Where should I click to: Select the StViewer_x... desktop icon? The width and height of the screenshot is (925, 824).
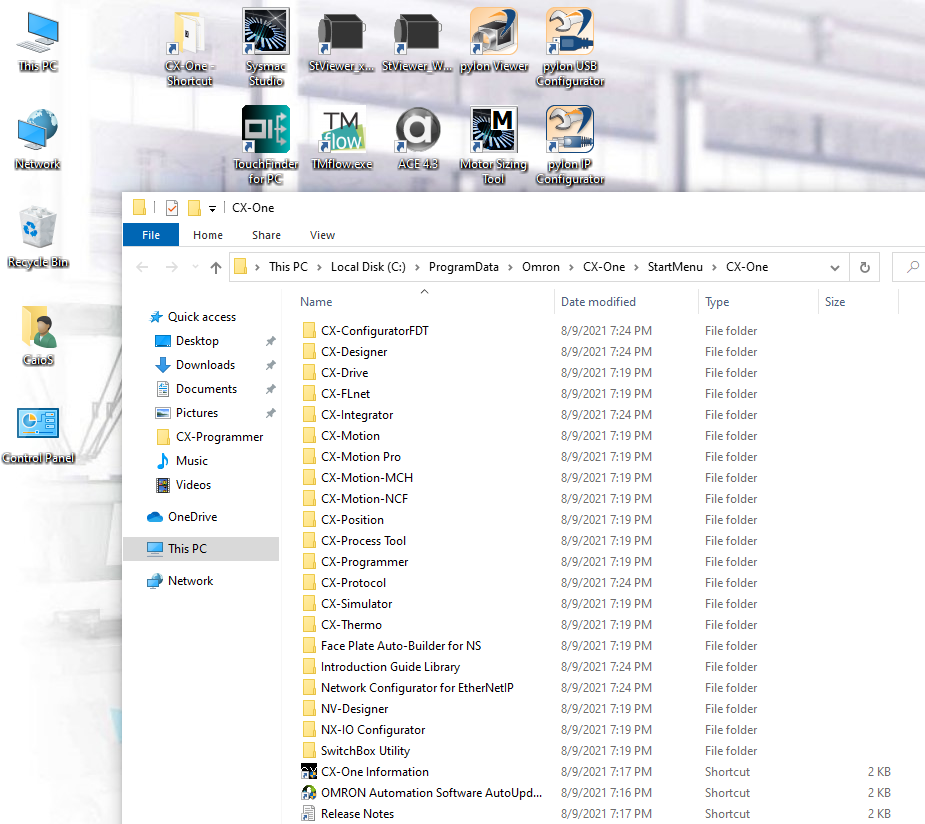[x=341, y=40]
